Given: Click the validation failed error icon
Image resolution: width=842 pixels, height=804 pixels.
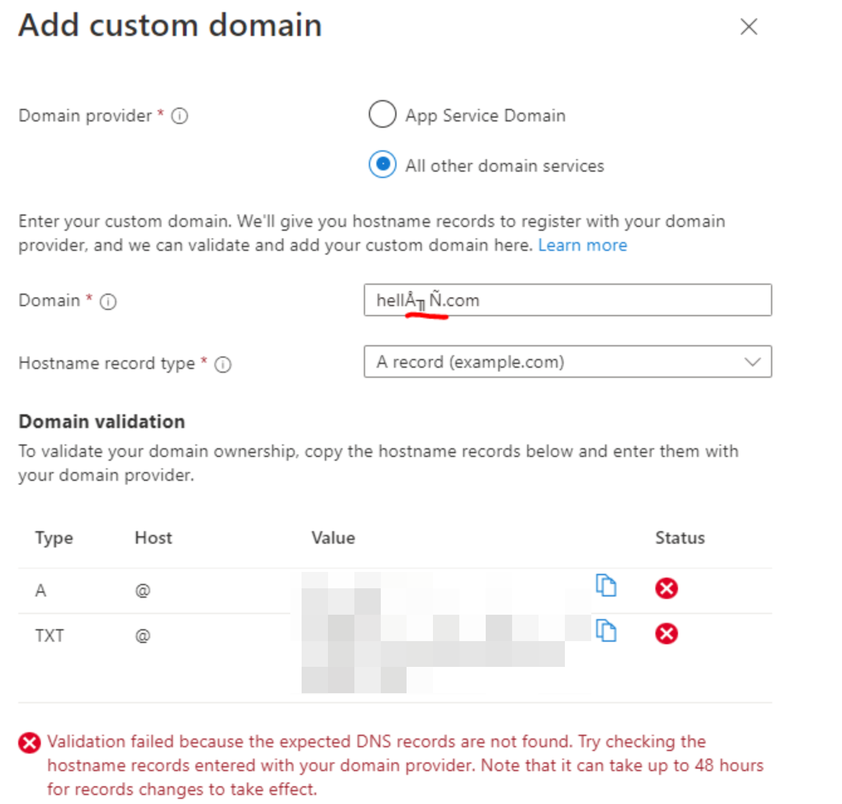Looking at the screenshot, I should pos(30,743).
